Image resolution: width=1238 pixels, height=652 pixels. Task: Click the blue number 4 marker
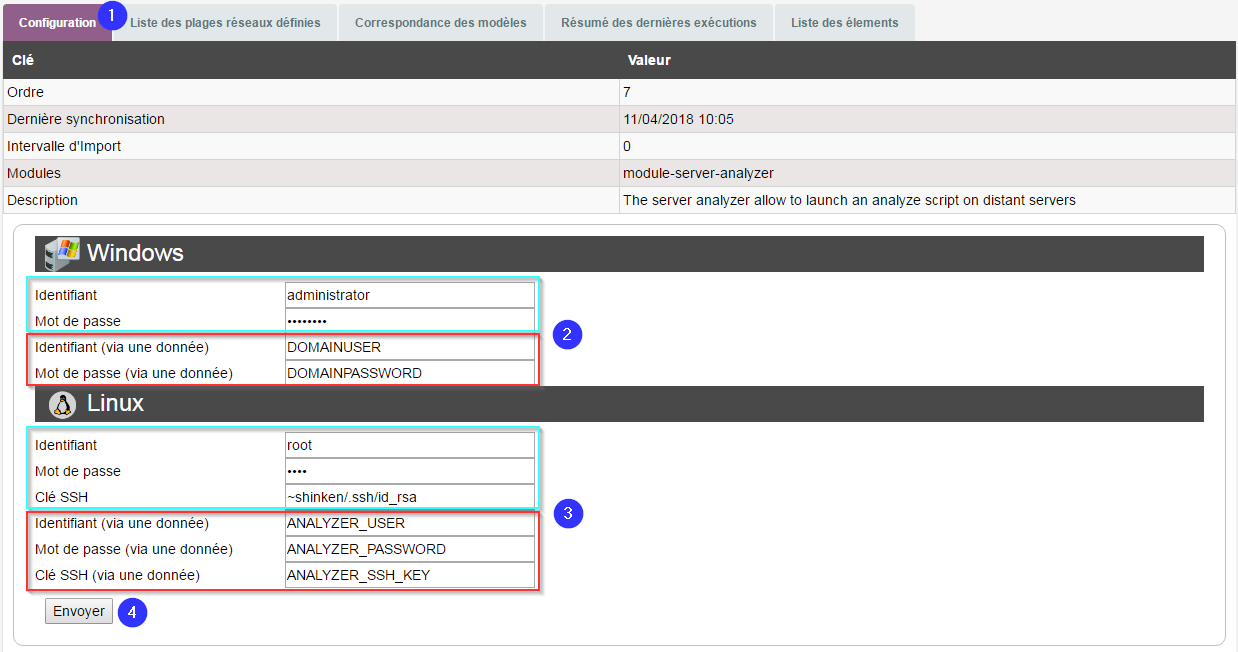point(133,611)
